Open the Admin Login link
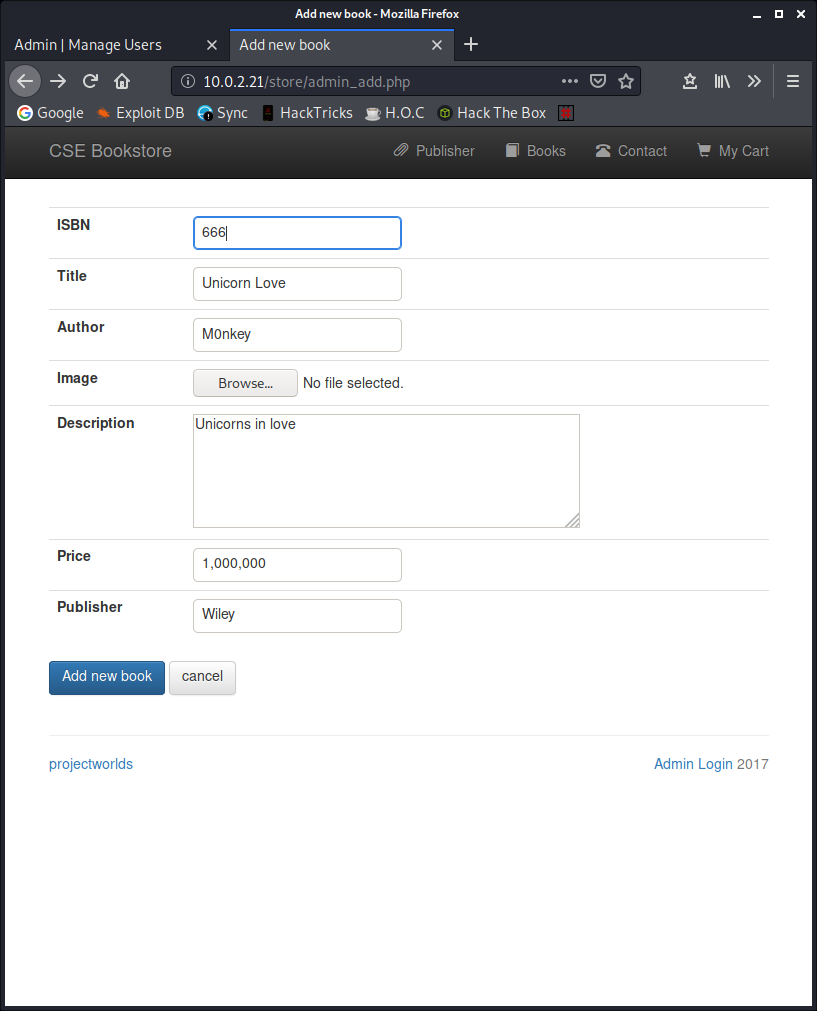817x1011 pixels. [693, 764]
